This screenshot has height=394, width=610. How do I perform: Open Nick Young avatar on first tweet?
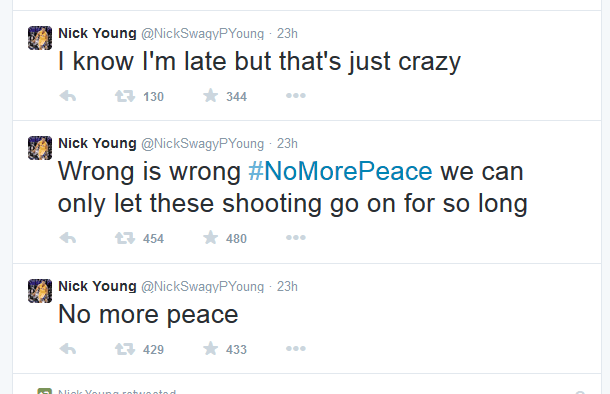pos(40,38)
